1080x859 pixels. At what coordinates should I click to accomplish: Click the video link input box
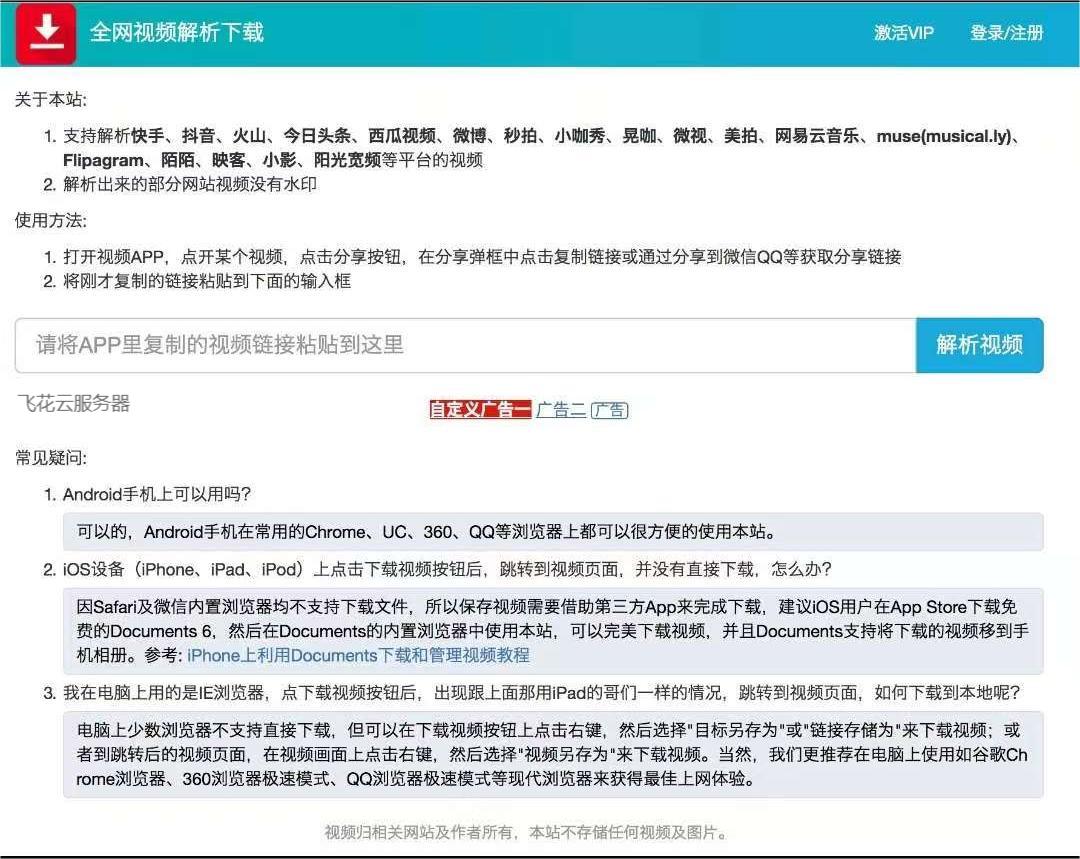(x=450, y=345)
